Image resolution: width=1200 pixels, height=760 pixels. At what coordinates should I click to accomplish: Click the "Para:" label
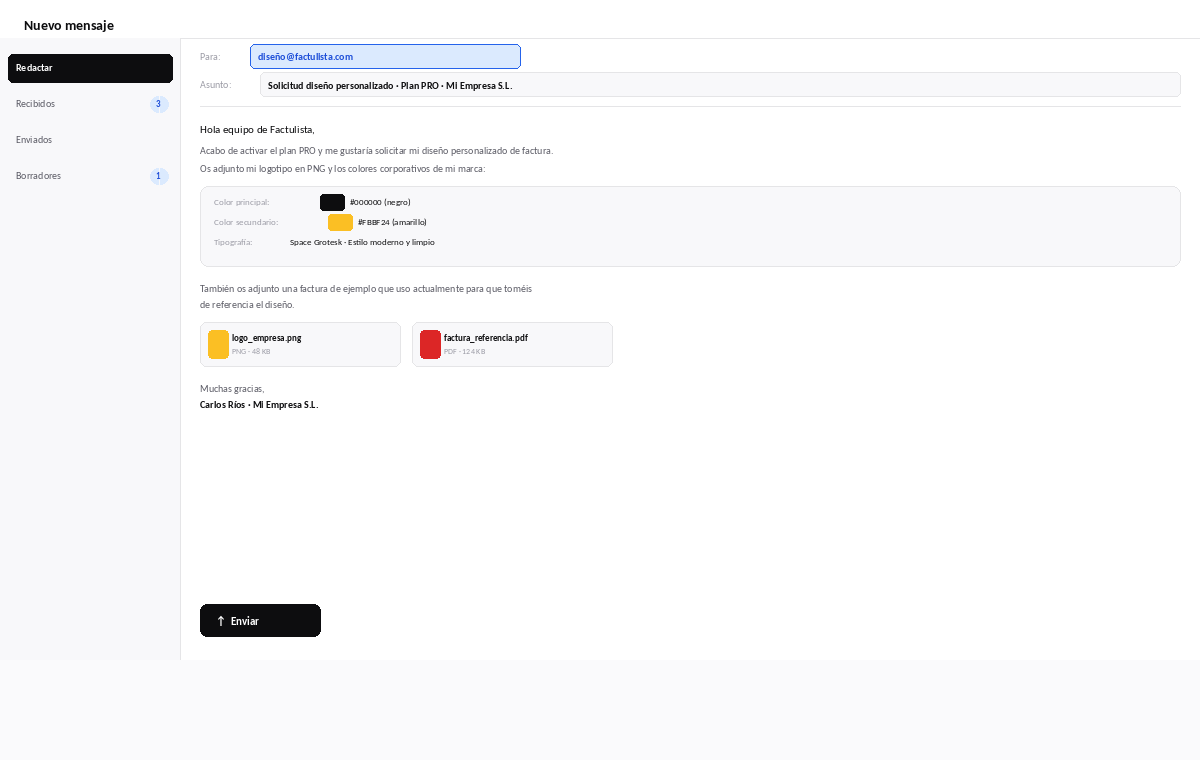click(210, 57)
